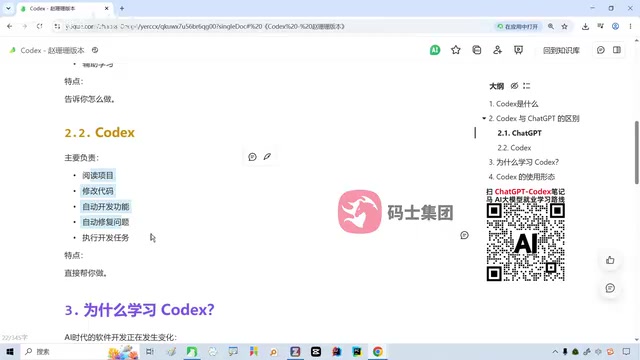
Task: Click the '3. 为什么学习 Codex?' heading
Action: (x=139, y=310)
